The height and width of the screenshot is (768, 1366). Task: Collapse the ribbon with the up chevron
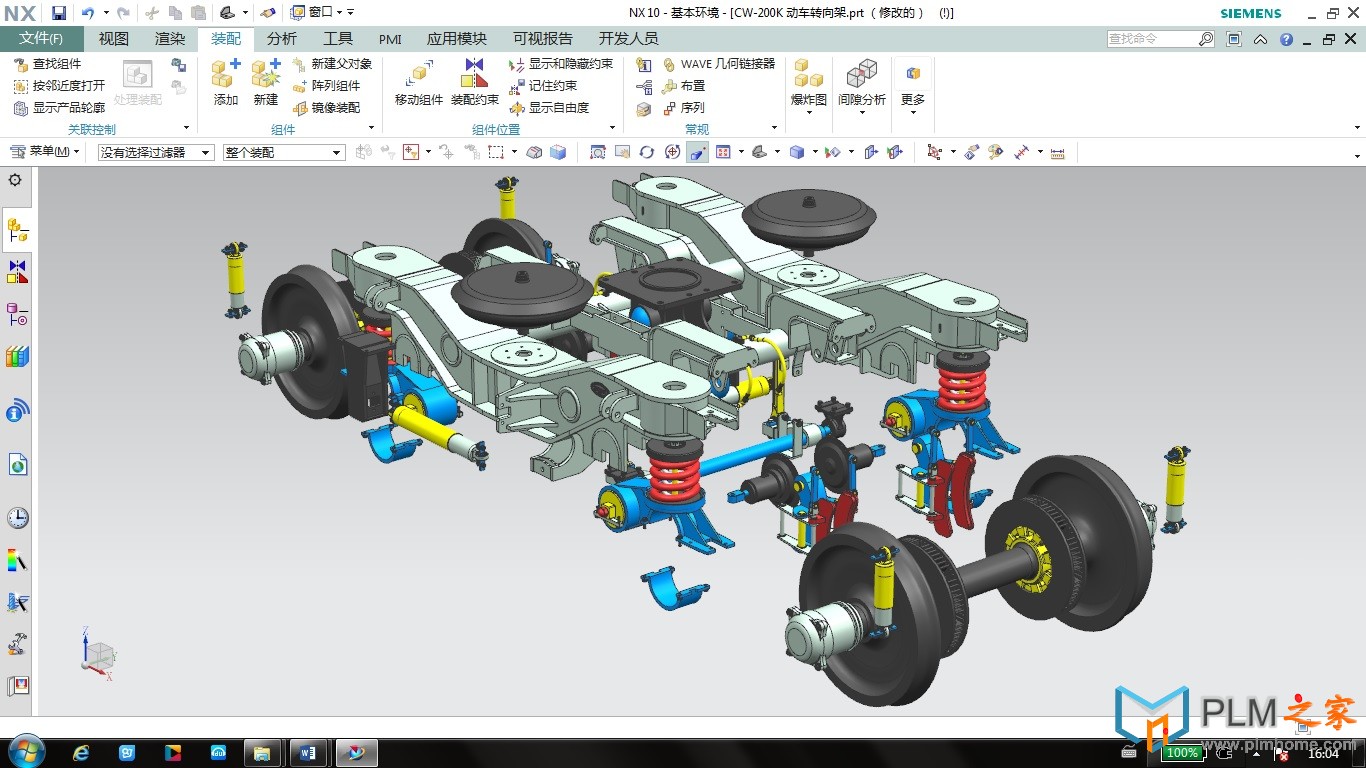1261,40
